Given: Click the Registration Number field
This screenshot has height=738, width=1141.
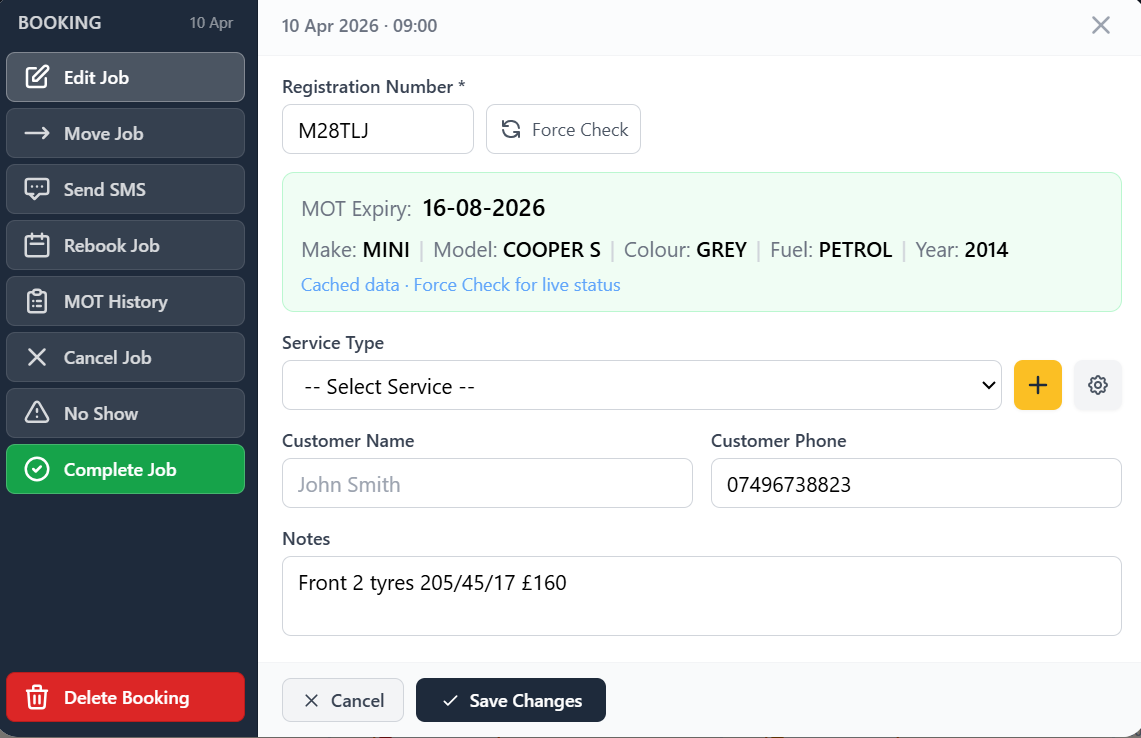Looking at the screenshot, I should 377,129.
